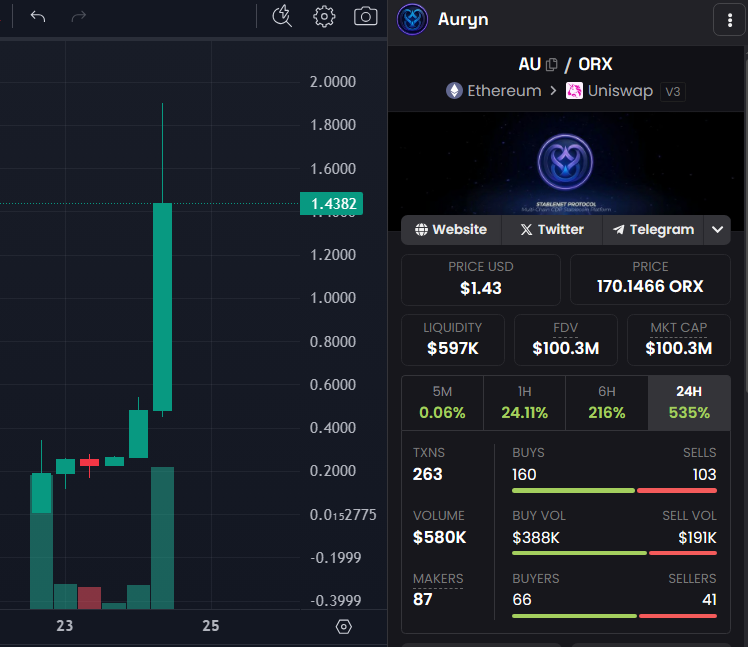
Task: Click the Uniswap unicorn icon
Action: [x=574, y=91]
